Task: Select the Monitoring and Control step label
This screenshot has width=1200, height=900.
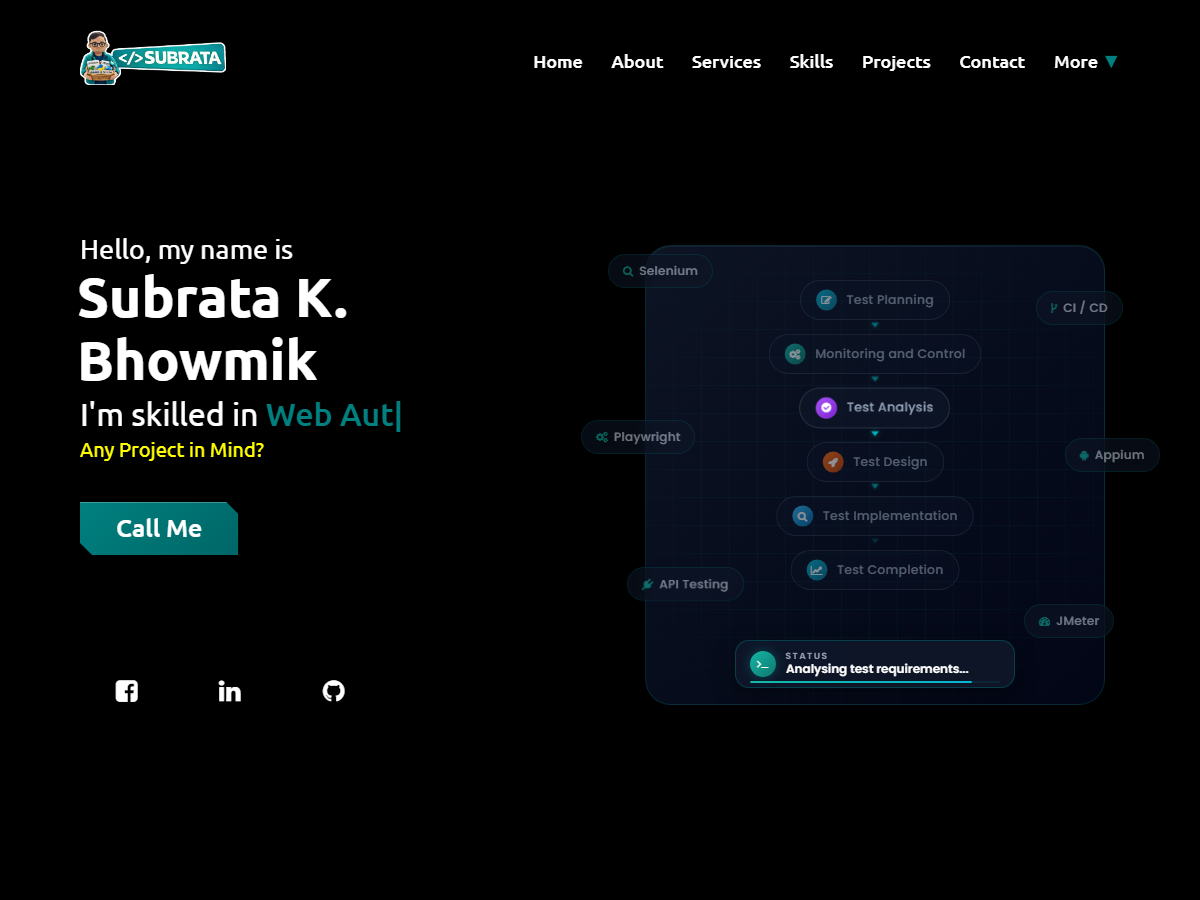Action: (890, 354)
